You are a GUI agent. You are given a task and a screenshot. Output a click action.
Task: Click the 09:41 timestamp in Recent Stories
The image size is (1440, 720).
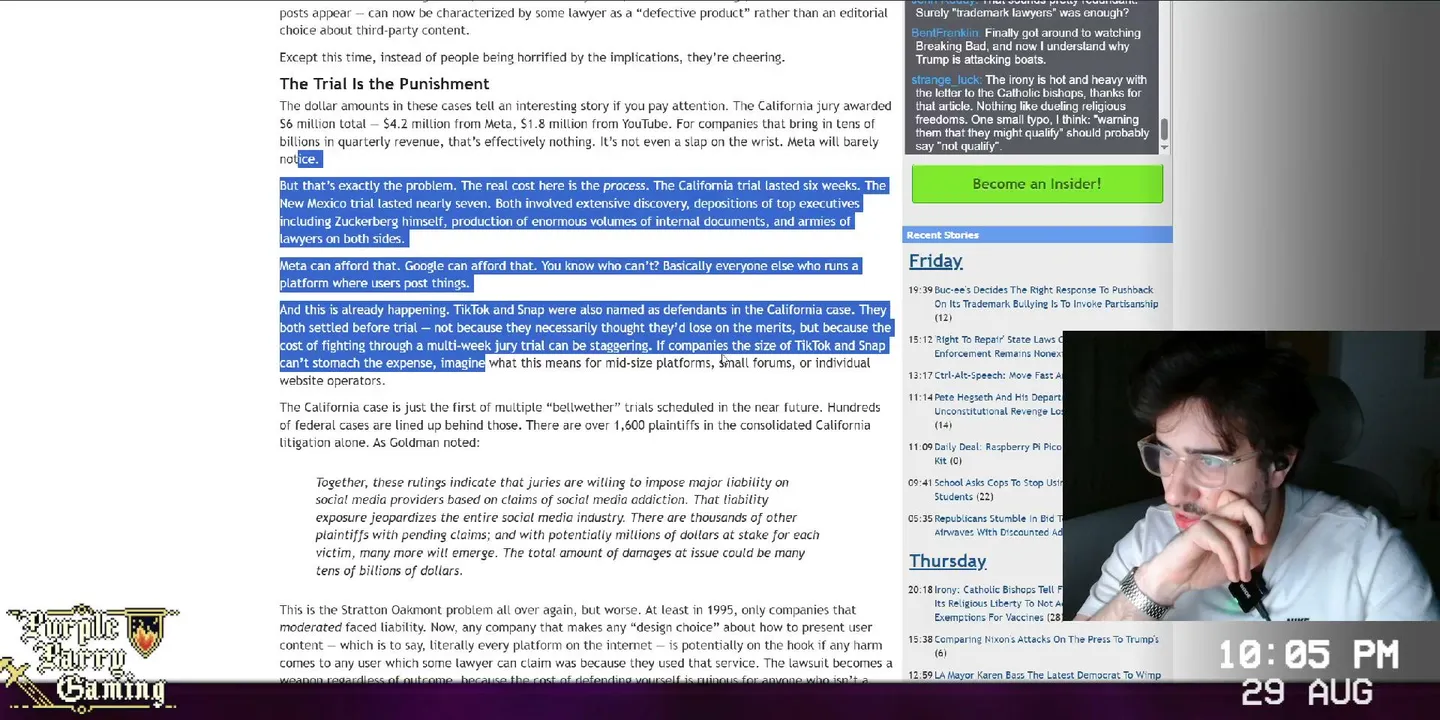[x=920, y=483]
